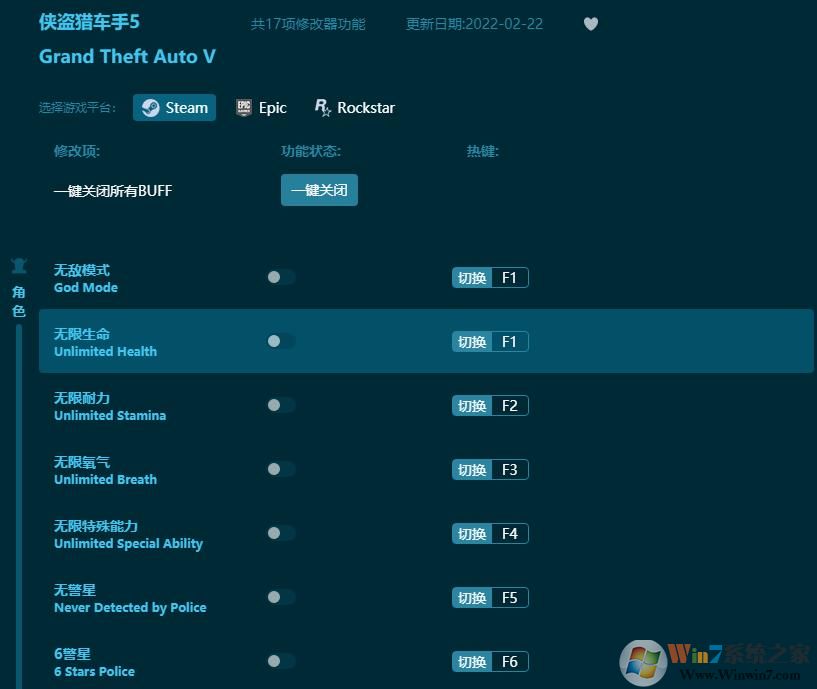Select the Epic platform tab
The height and width of the screenshot is (689, 817).
pyautogui.click(x=261, y=108)
